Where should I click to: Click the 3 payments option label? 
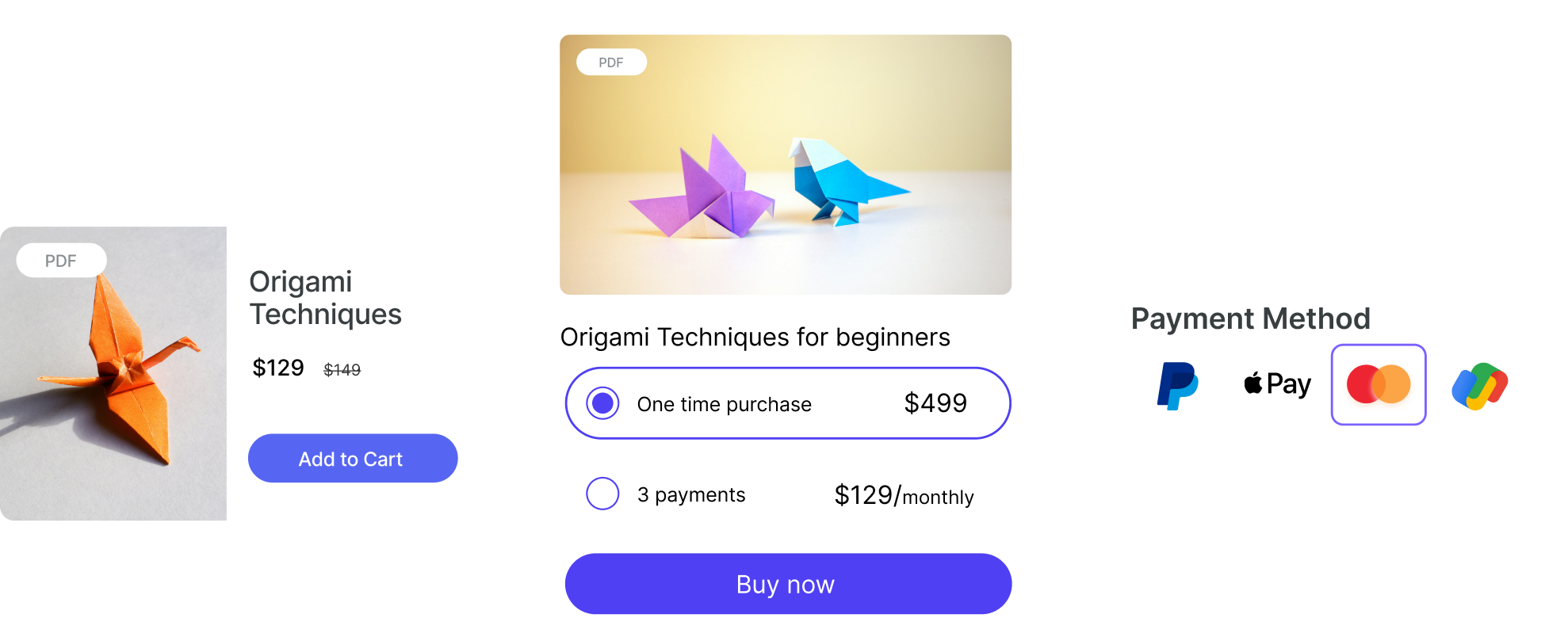691,495
